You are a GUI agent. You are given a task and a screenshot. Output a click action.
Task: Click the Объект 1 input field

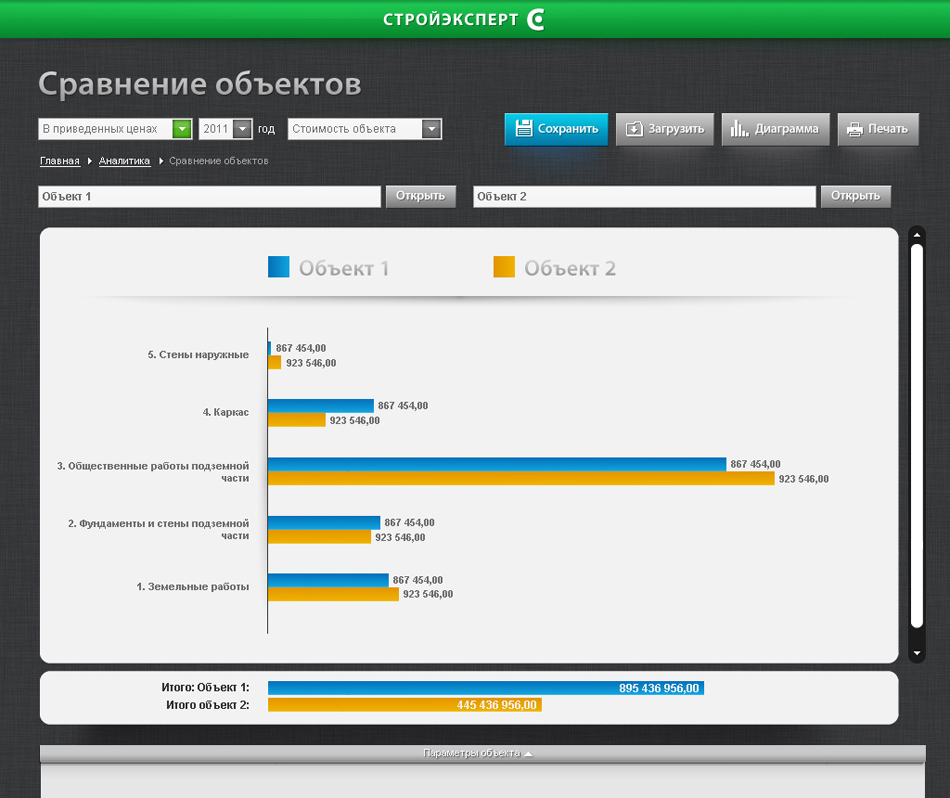coord(210,196)
